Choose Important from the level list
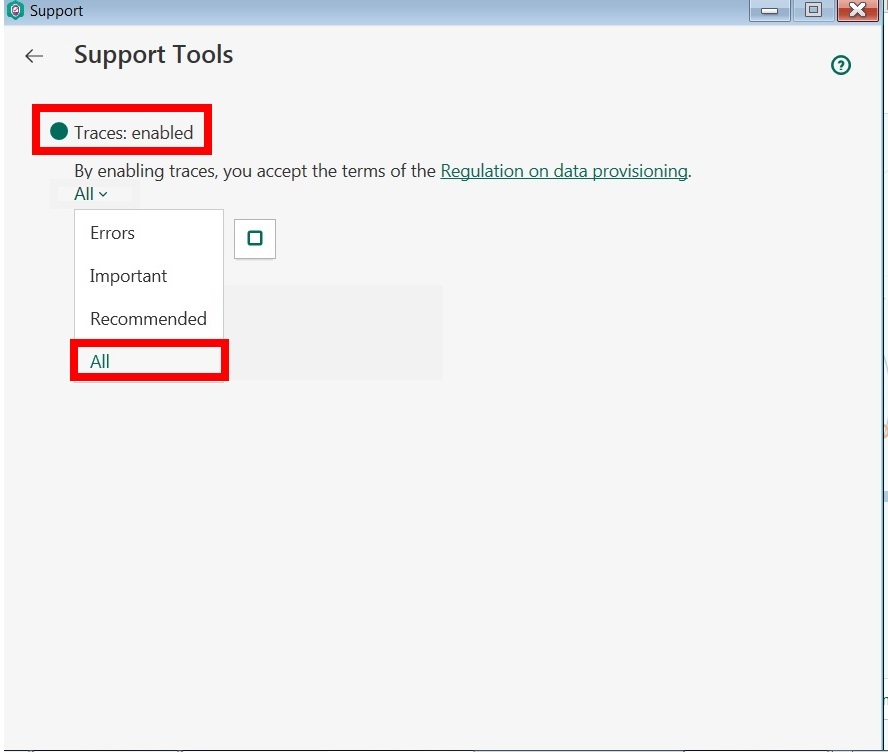 pyautogui.click(x=128, y=276)
